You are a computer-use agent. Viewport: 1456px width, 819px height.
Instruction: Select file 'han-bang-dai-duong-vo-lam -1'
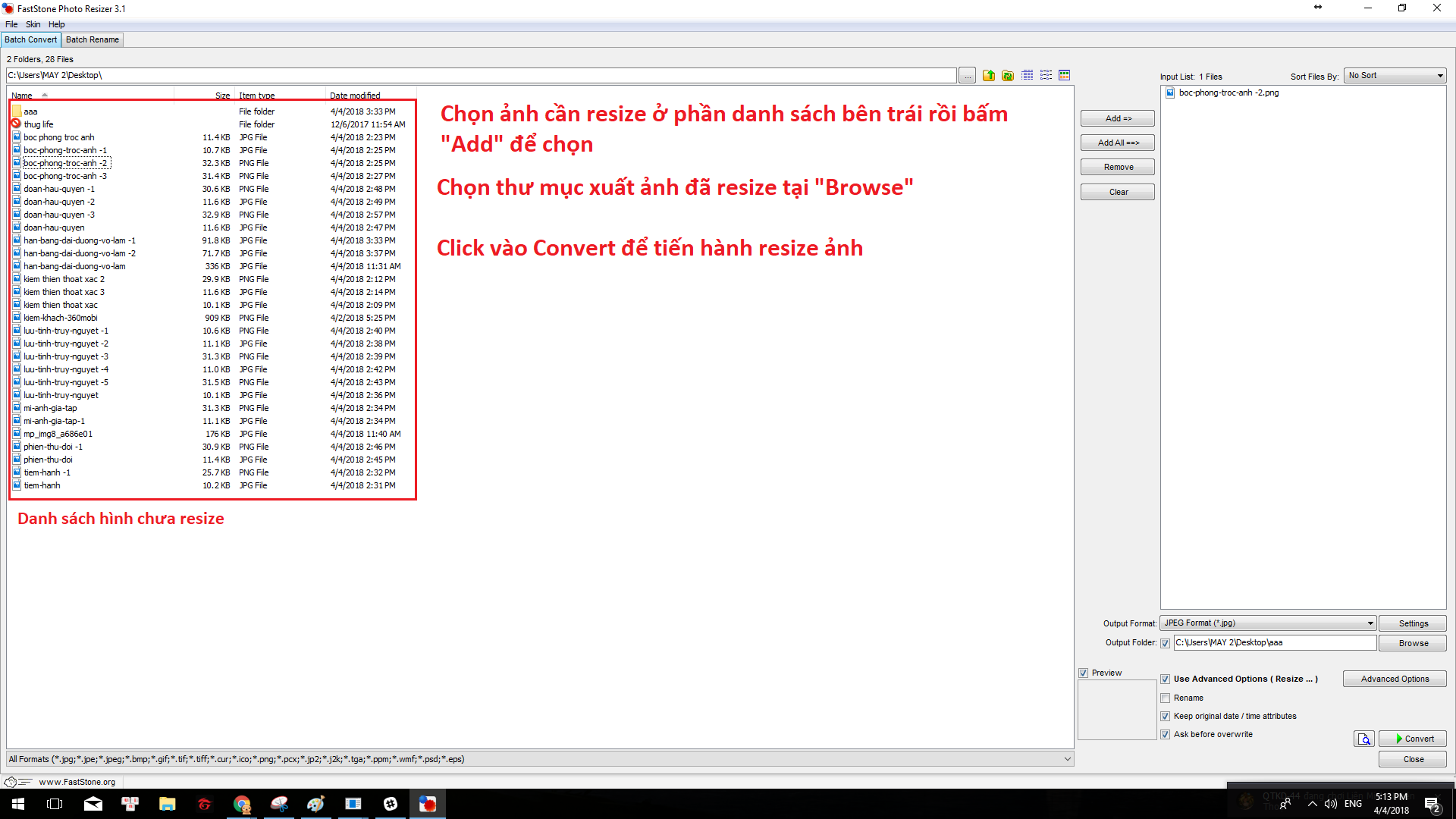click(x=80, y=240)
